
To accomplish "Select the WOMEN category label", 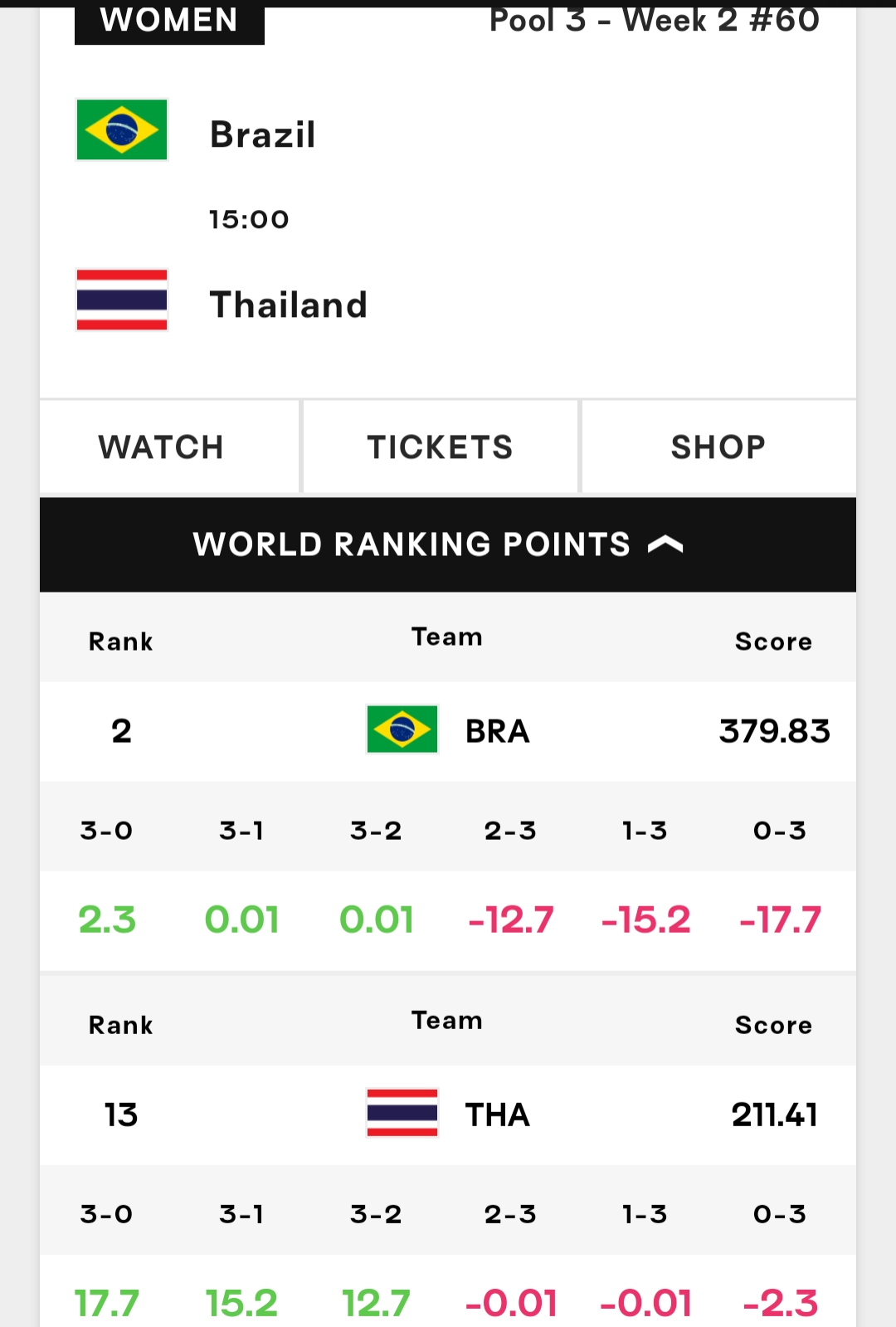I will (169, 20).
